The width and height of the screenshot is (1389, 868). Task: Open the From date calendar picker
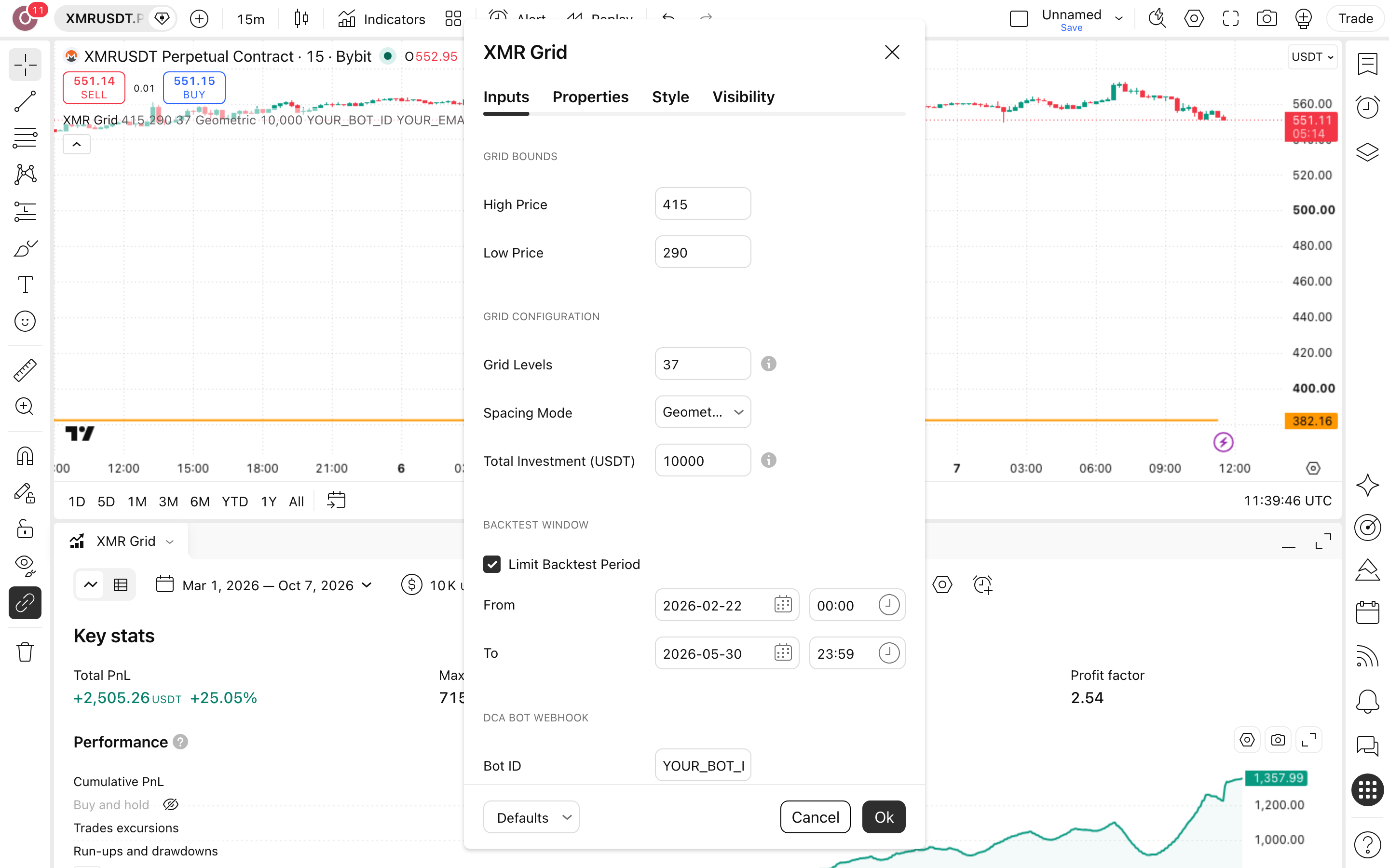[x=783, y=605]
